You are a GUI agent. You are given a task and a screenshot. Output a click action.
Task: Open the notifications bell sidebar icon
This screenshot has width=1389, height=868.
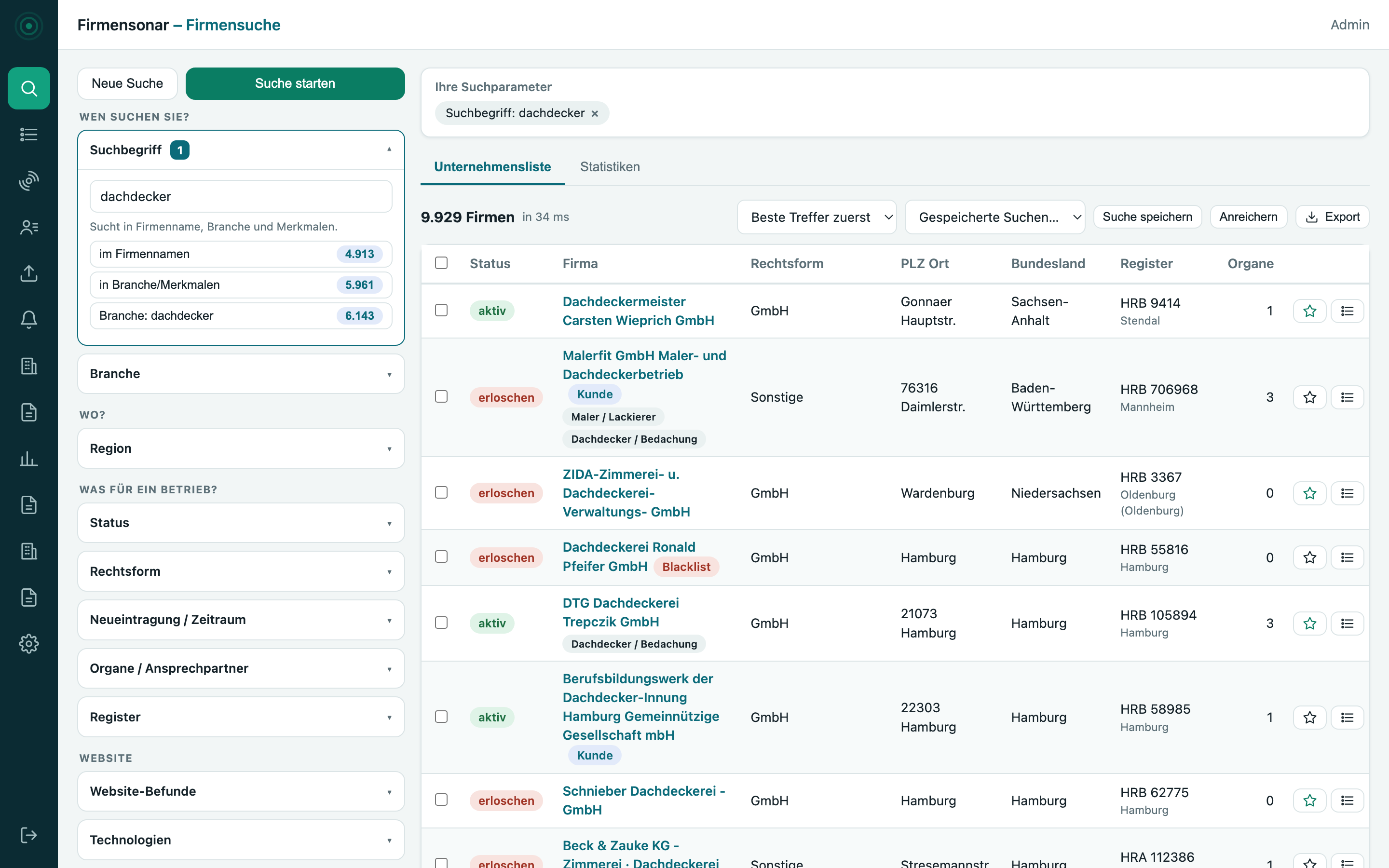coord(29,320)
